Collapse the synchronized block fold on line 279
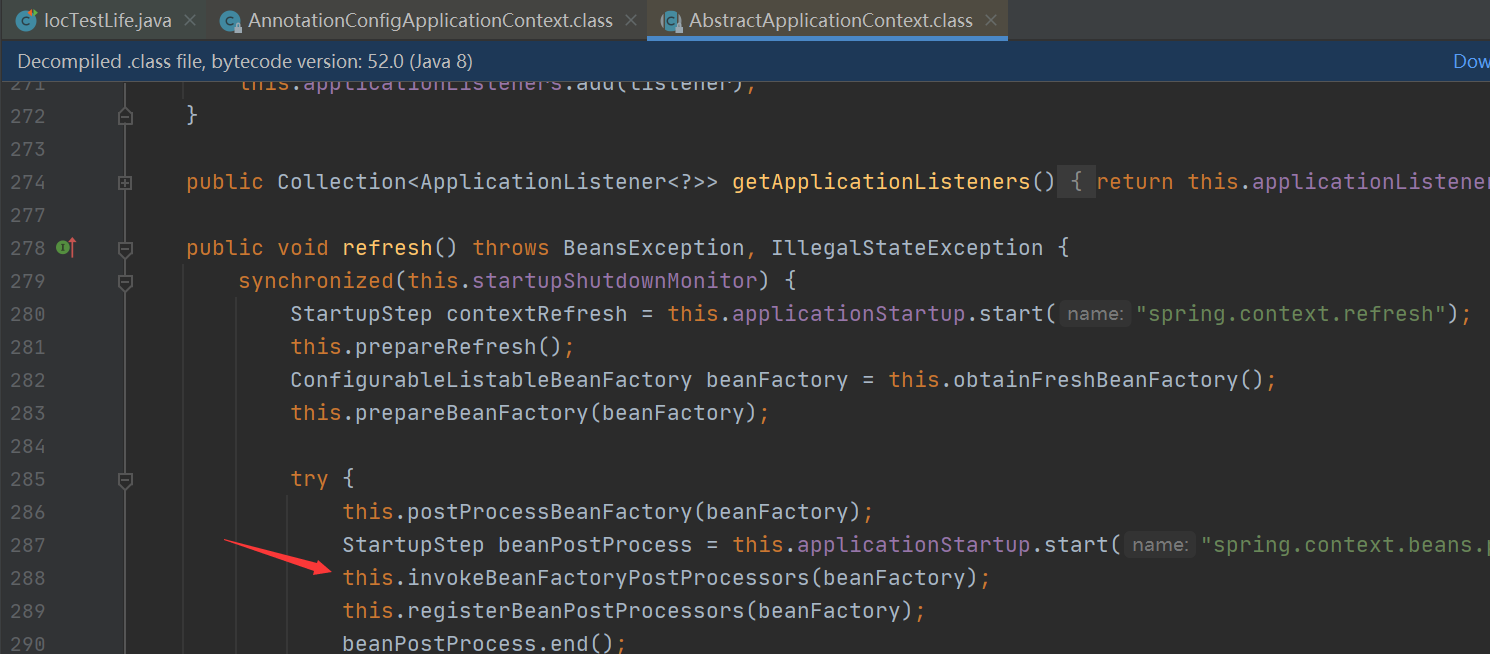This screenshot has width=1490, height=654. tap(125, 281)
